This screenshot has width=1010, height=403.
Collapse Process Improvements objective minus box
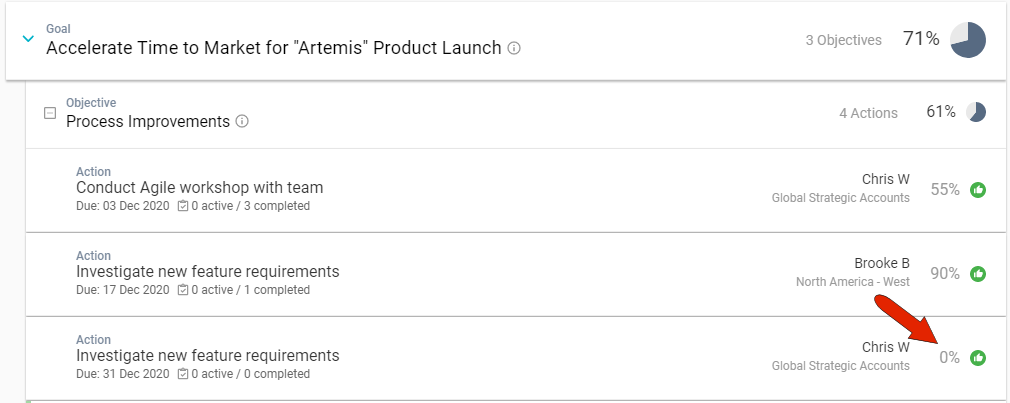coord(50,113)
